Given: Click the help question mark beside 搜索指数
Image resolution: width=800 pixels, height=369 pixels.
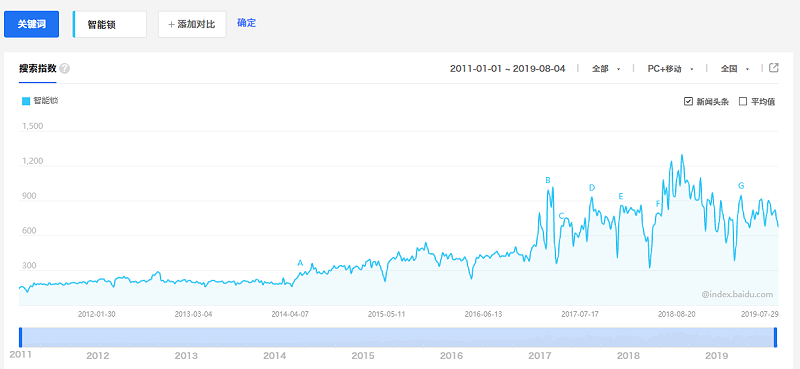Looking at the screenshot, I should (x=65, y=68).
